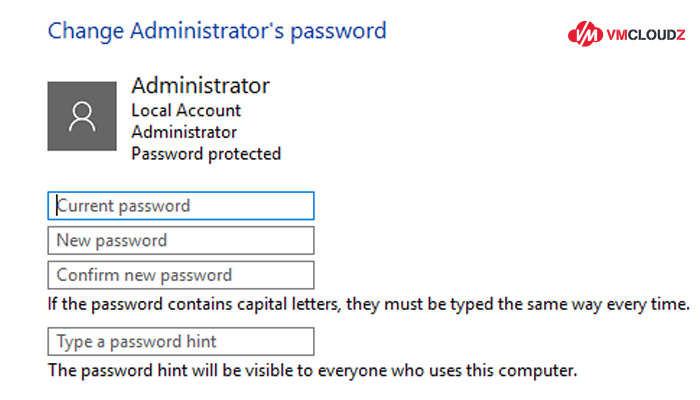The height and width of the screenshot is (400, 700).
Task: Click the capital letters instruction sentence
Action: (369, 304)
